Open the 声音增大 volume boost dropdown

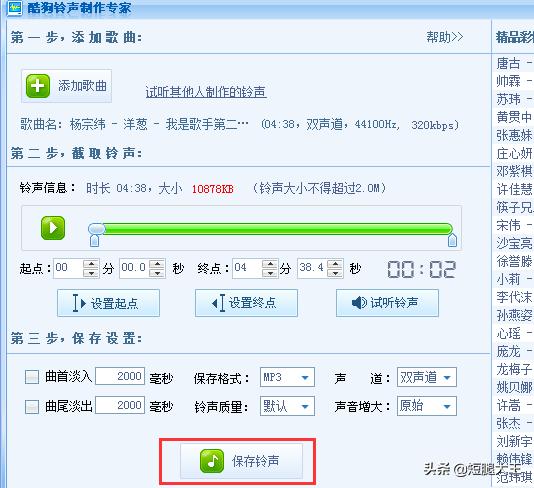click(x=427, y=406)
